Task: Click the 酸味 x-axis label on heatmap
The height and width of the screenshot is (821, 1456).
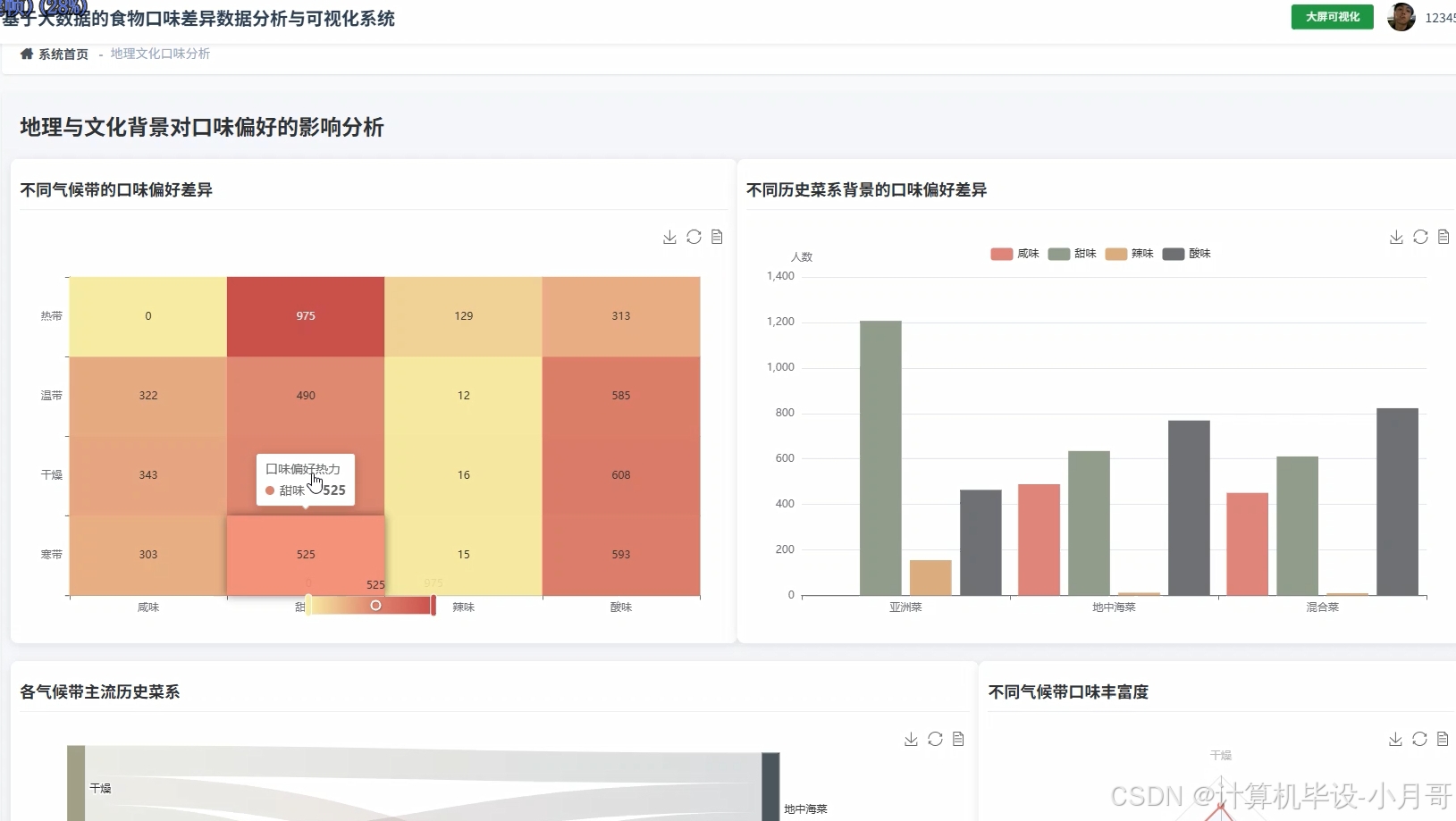Action: click(621, 607)
